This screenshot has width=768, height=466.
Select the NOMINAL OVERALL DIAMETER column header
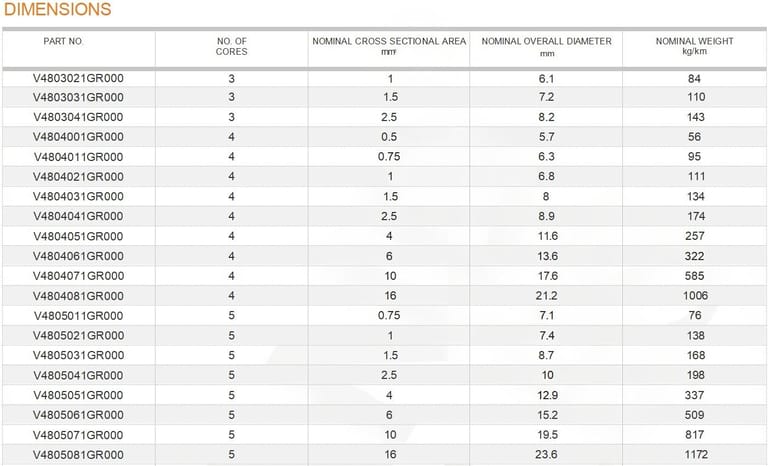546,42
